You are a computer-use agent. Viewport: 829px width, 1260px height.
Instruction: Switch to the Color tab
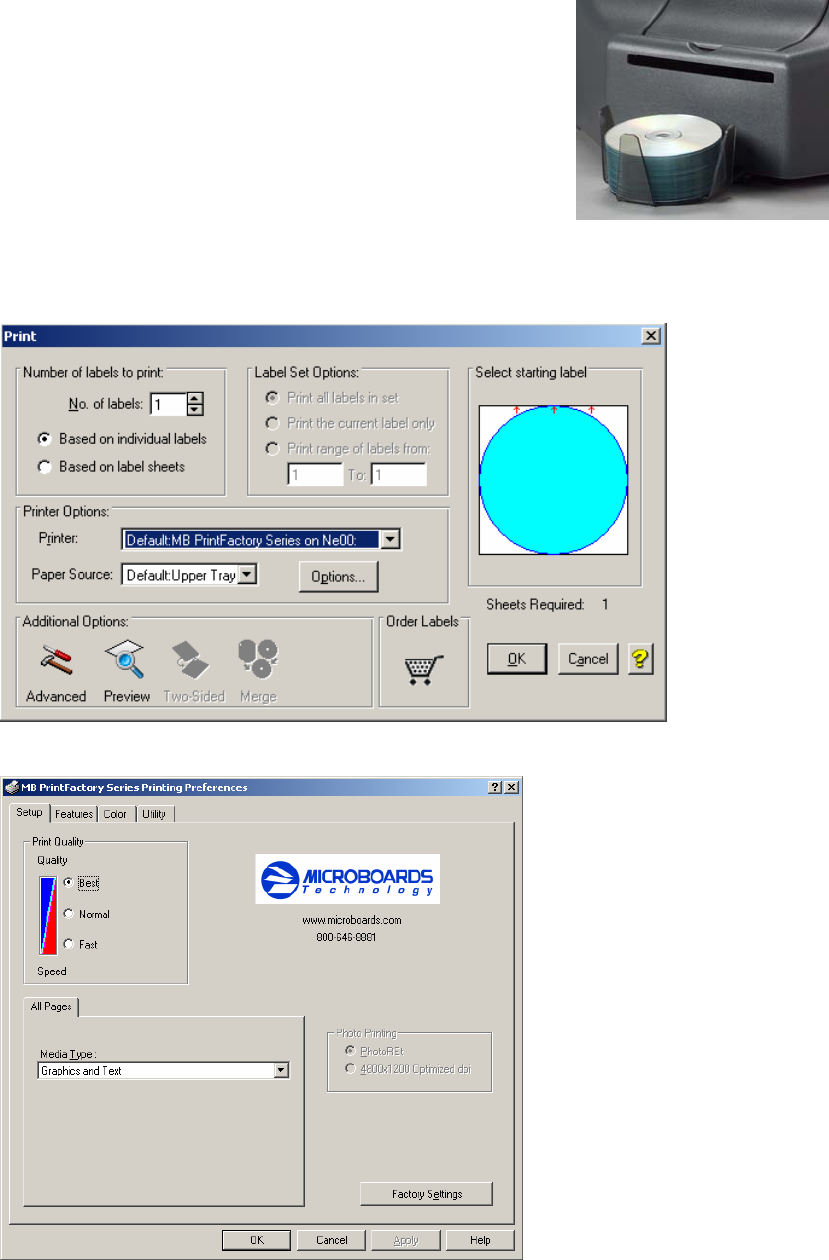click(x=115, y=815)
